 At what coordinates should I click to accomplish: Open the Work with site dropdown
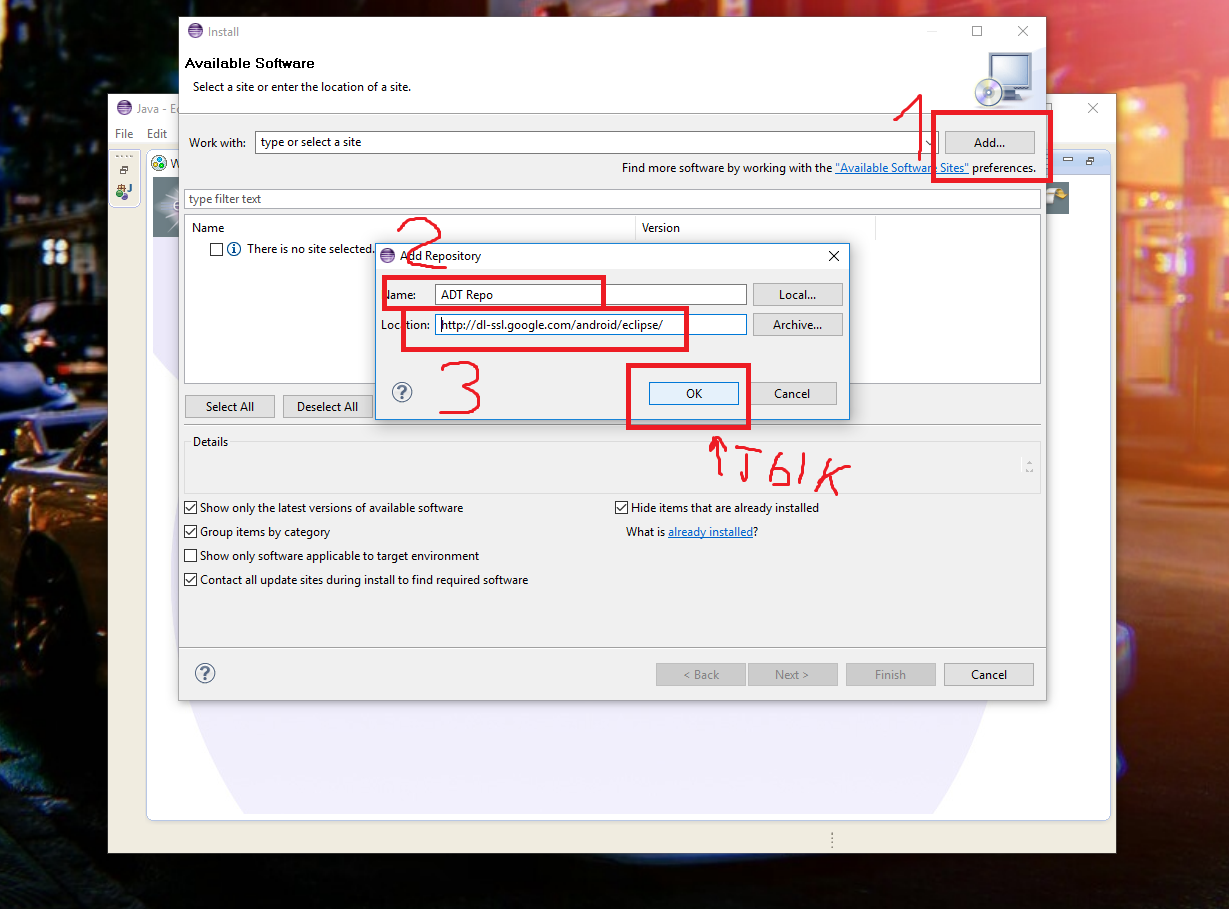coord(928,142)
